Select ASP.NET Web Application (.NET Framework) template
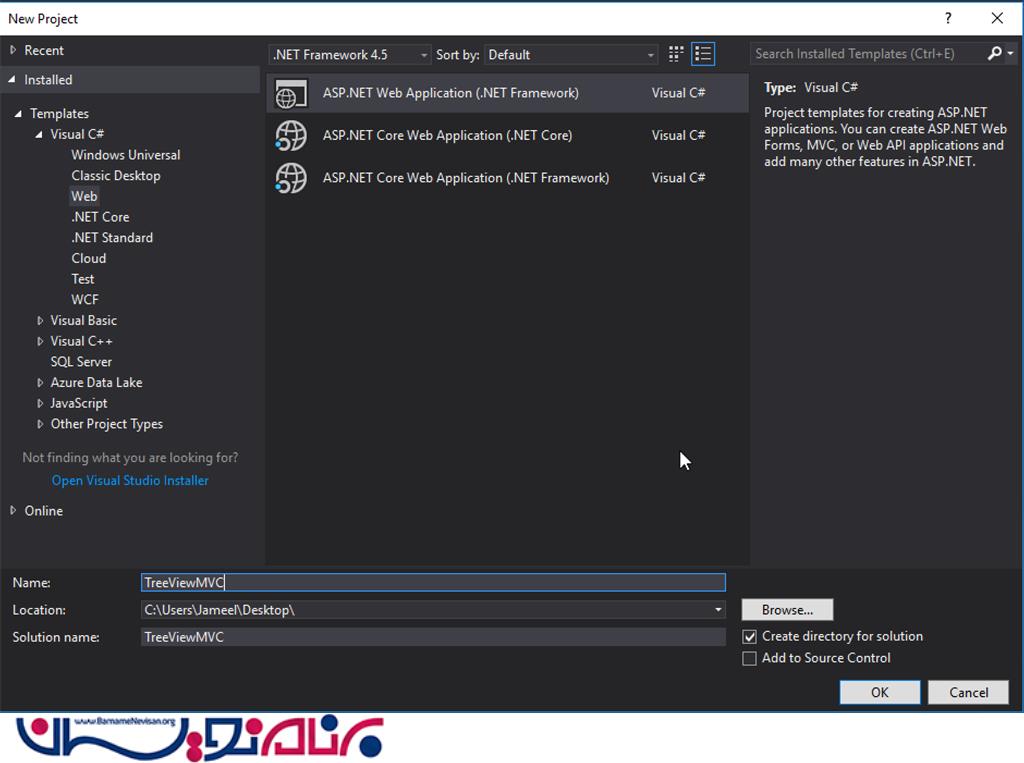The width and height of the screenshot is (1024, 763). pyautogui.click(x=507, y=93)
